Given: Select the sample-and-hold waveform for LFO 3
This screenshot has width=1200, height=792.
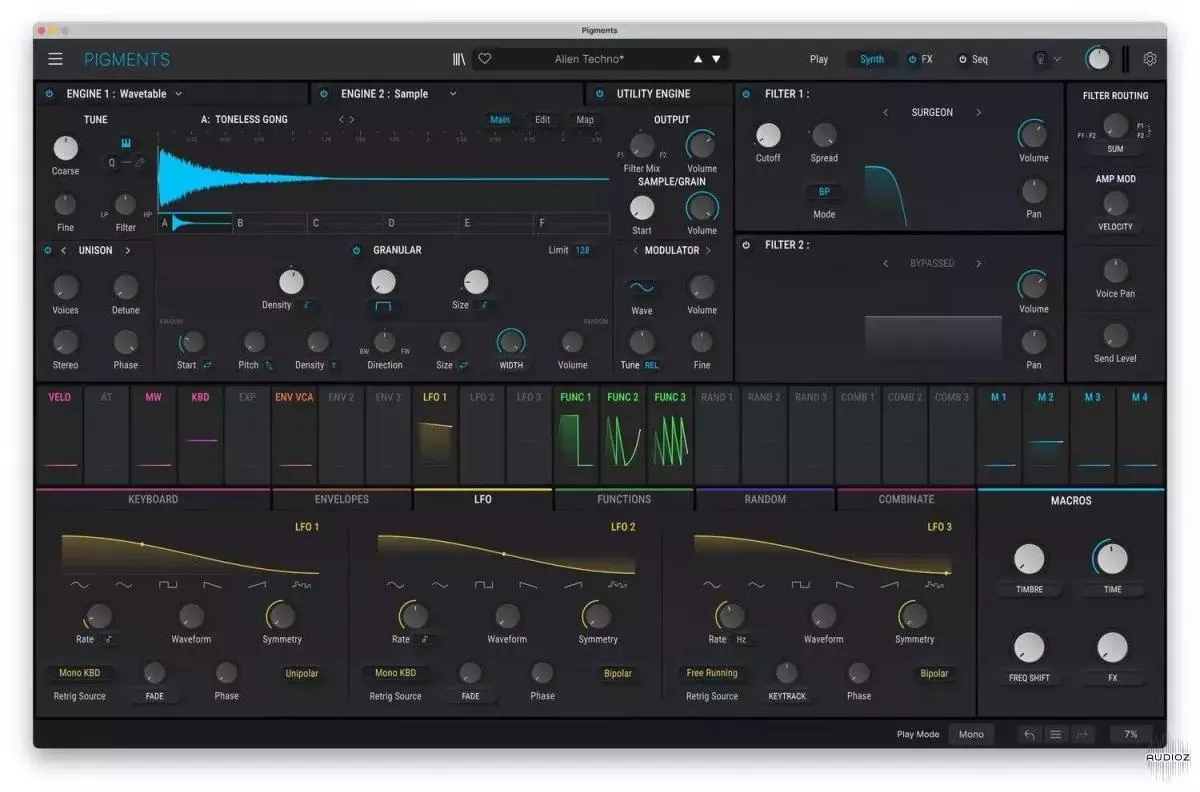Looking at the screenshot, I should coord(934,585).
